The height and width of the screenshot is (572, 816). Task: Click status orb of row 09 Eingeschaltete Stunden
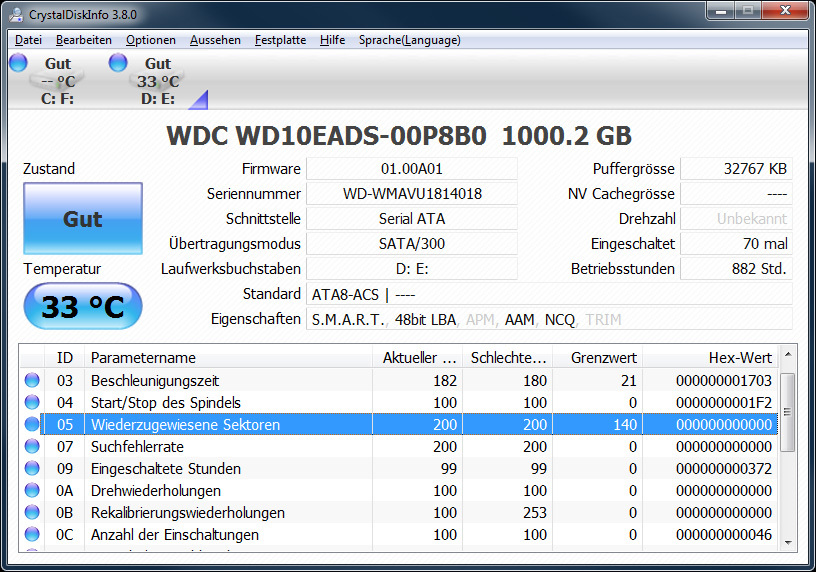click(x=32, y=468)
